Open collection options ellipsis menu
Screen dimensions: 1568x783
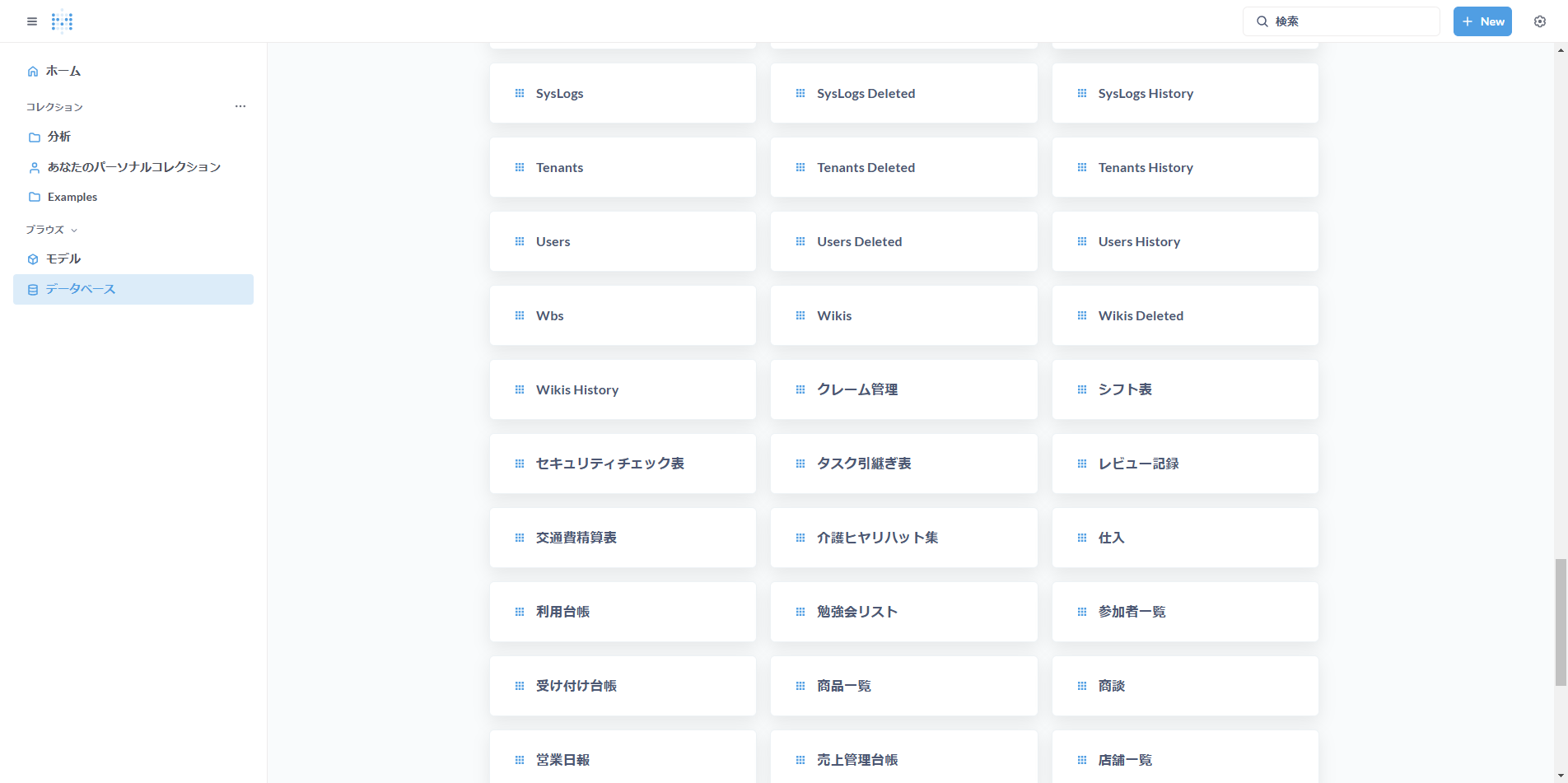(x=240, y=106)
